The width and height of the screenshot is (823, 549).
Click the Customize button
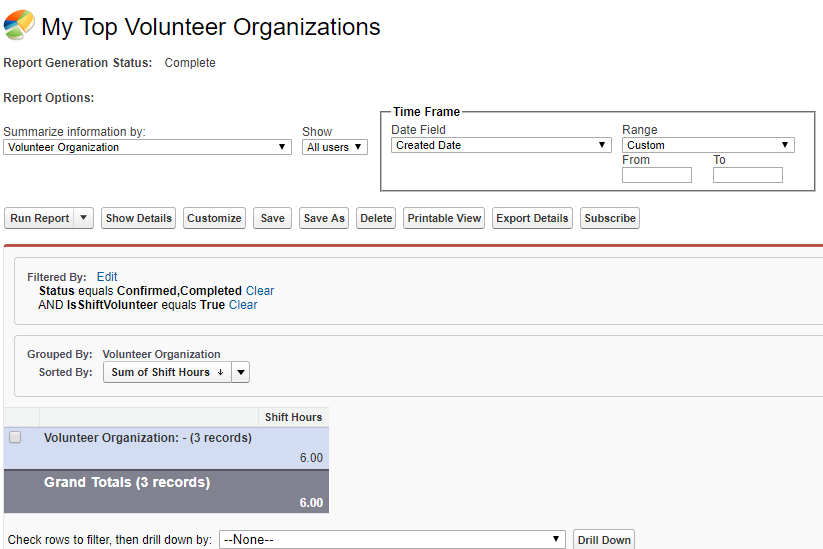click(x=214, y=218)
